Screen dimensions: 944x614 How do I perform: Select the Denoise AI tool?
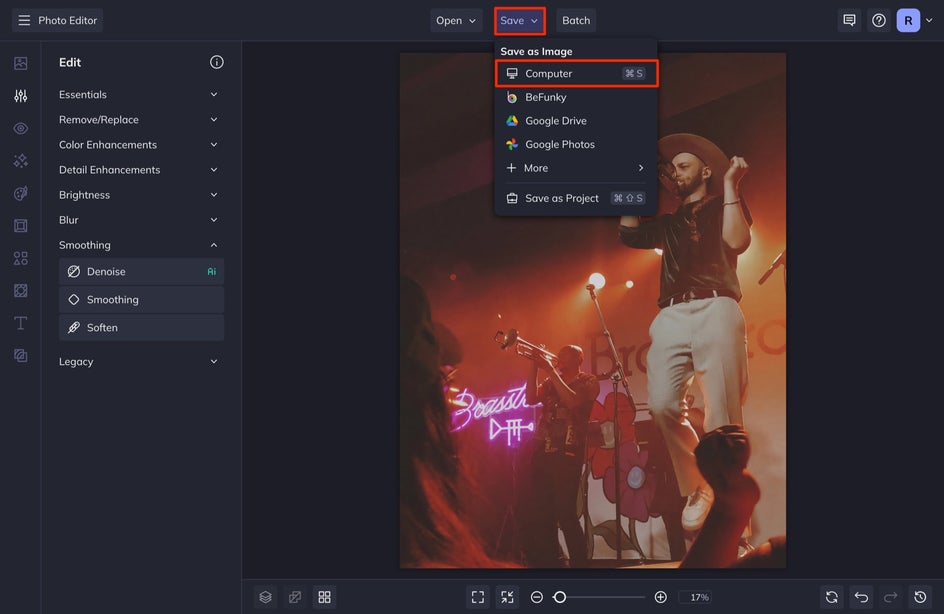click(141, 271)
